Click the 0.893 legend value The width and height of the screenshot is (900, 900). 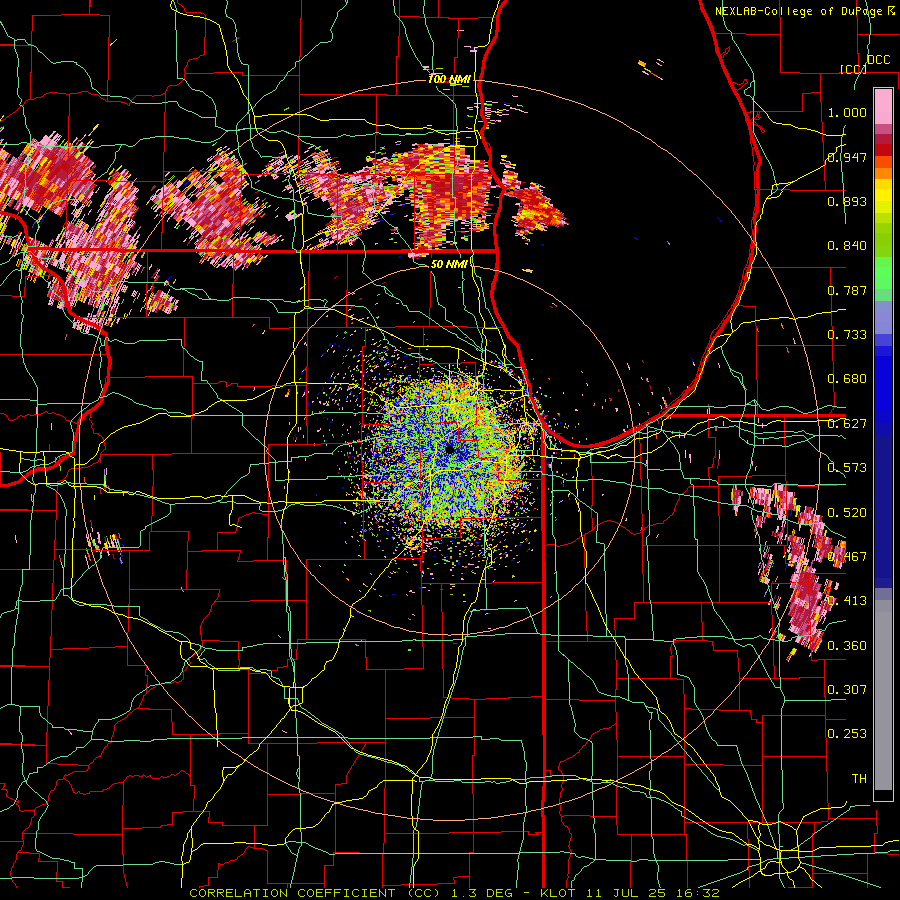point(847,201)
